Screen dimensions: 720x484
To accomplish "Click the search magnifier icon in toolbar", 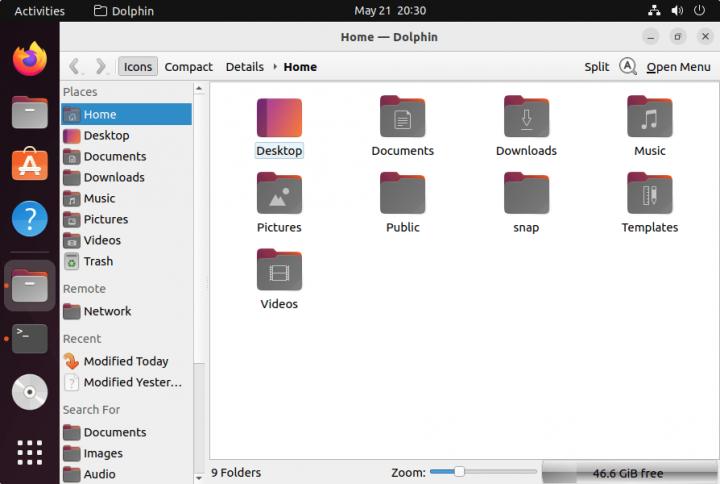I will [x=627, y=67].
